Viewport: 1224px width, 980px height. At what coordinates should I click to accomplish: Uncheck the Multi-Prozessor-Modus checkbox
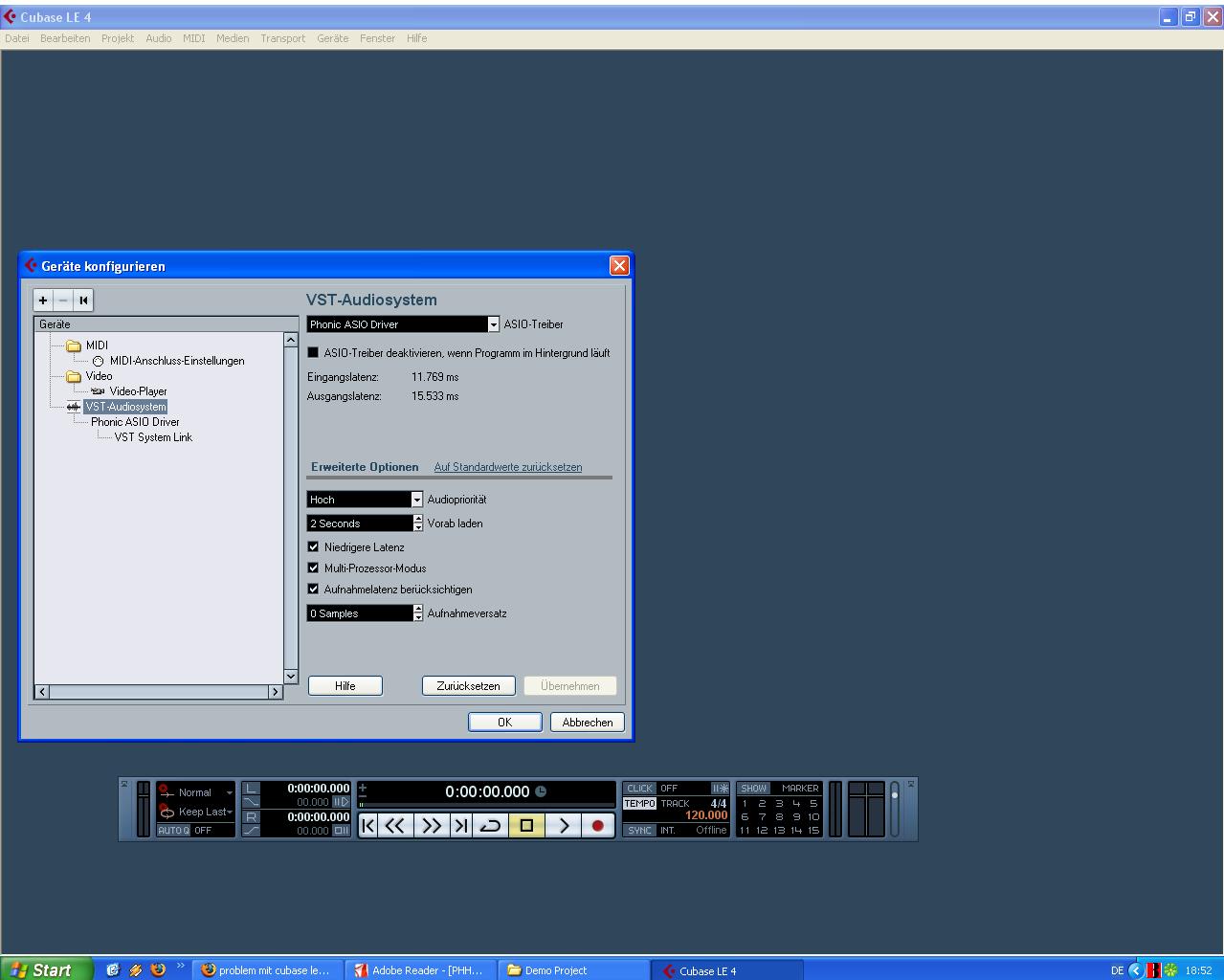[313, 568]
